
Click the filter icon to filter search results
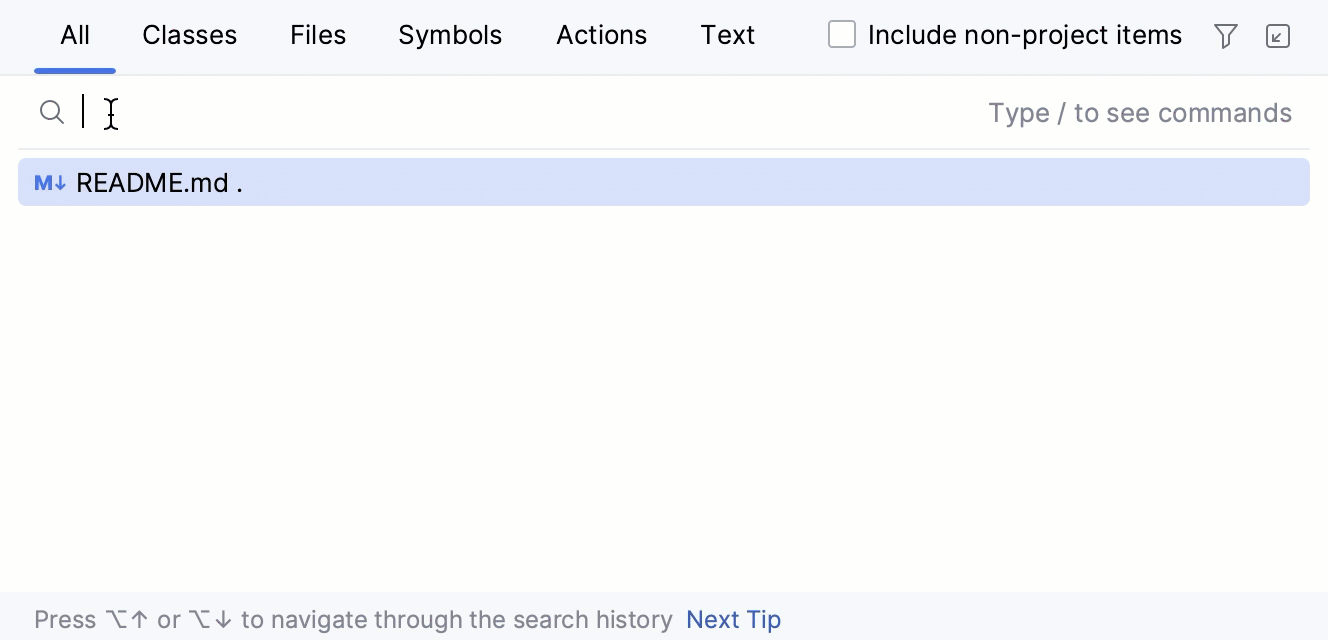tap(1226, 36)
